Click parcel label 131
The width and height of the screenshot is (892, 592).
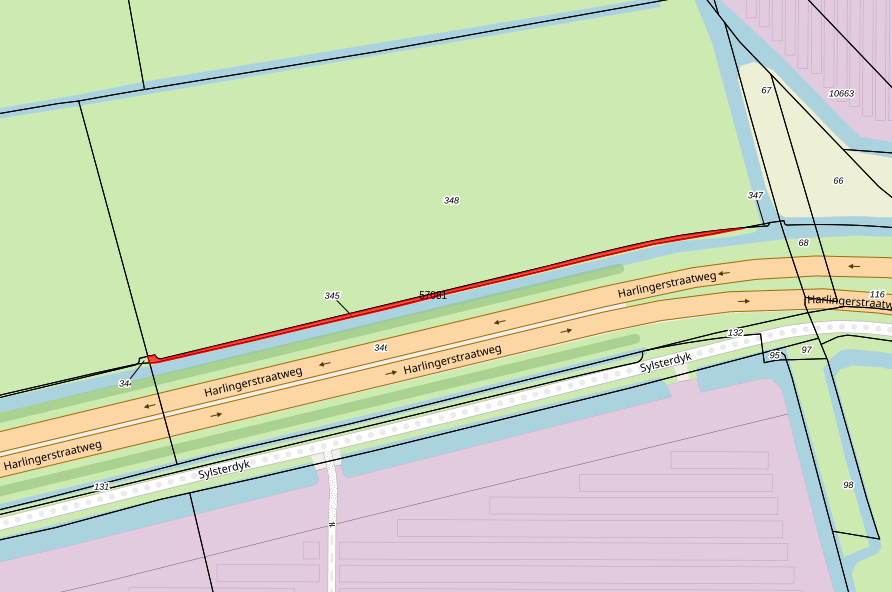point(101,486)
